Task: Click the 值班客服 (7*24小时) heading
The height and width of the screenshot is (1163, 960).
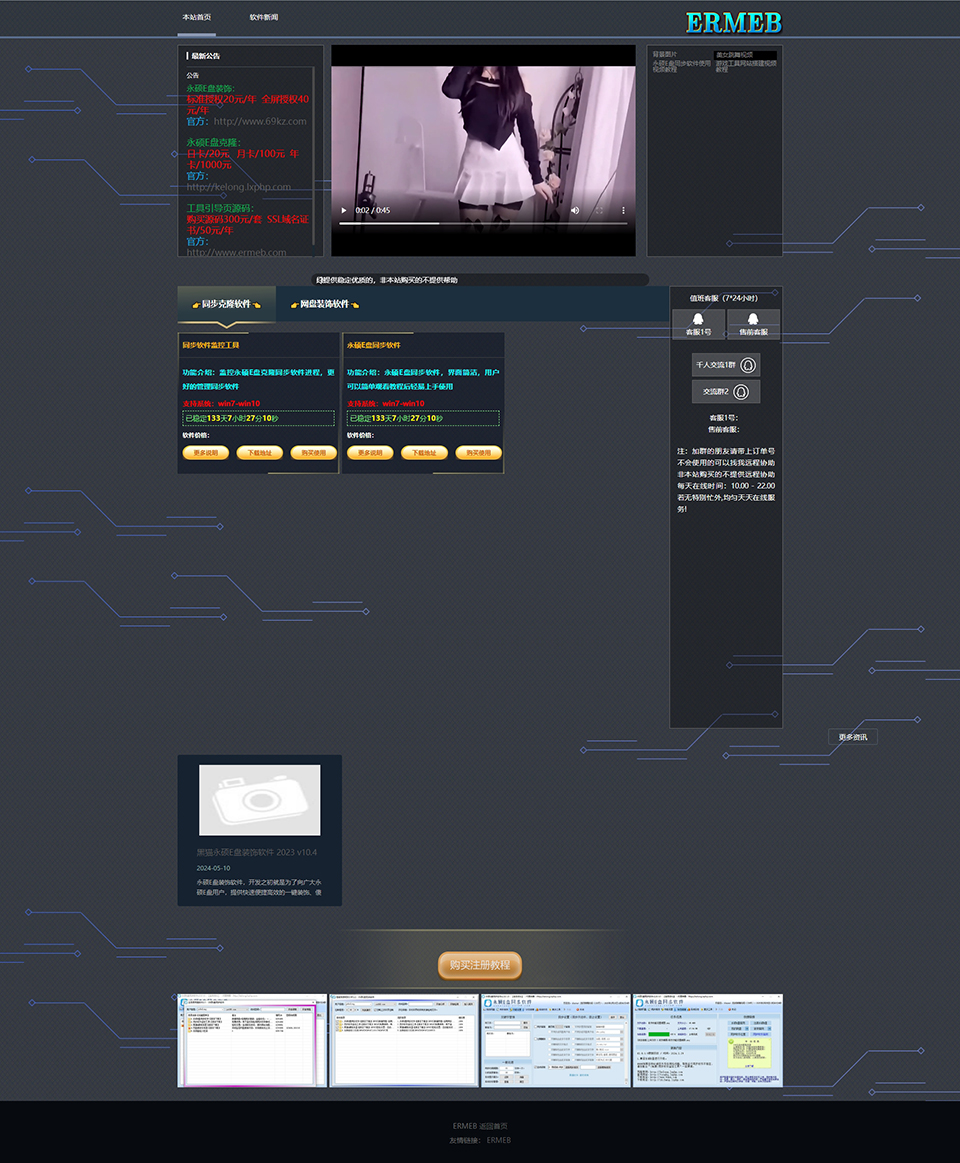Action: click(x=723, y=298)
